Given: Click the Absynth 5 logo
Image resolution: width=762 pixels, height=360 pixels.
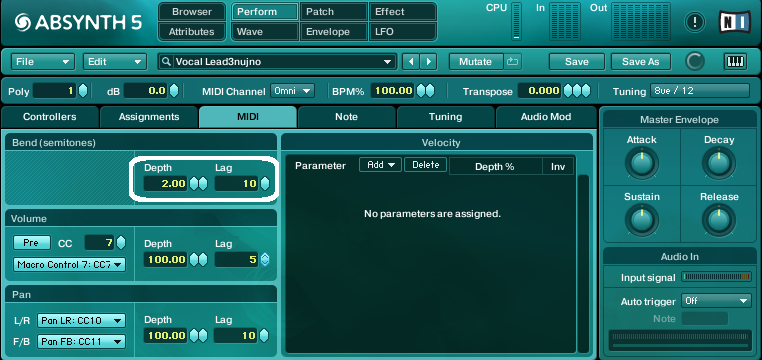Looking at the screenshot, I should tap(79, 22).
